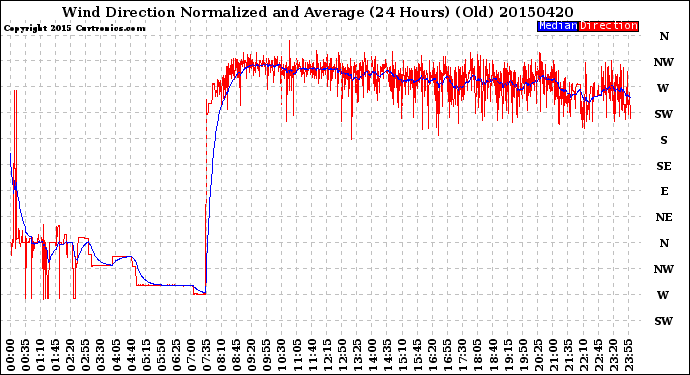Select the 04:05 time axis label
690x375 pixels.
coord(116,355)
